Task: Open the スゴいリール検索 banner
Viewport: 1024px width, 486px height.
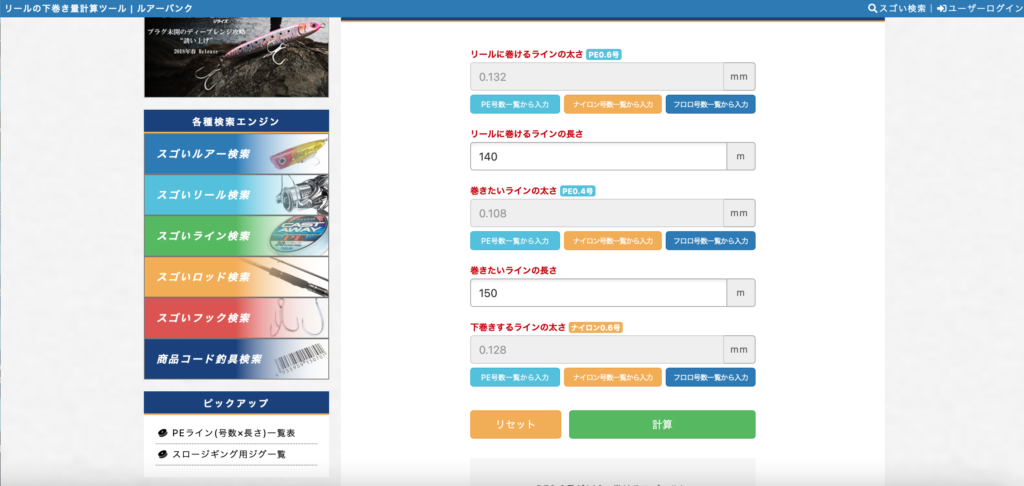Action: tap(236, 195)
